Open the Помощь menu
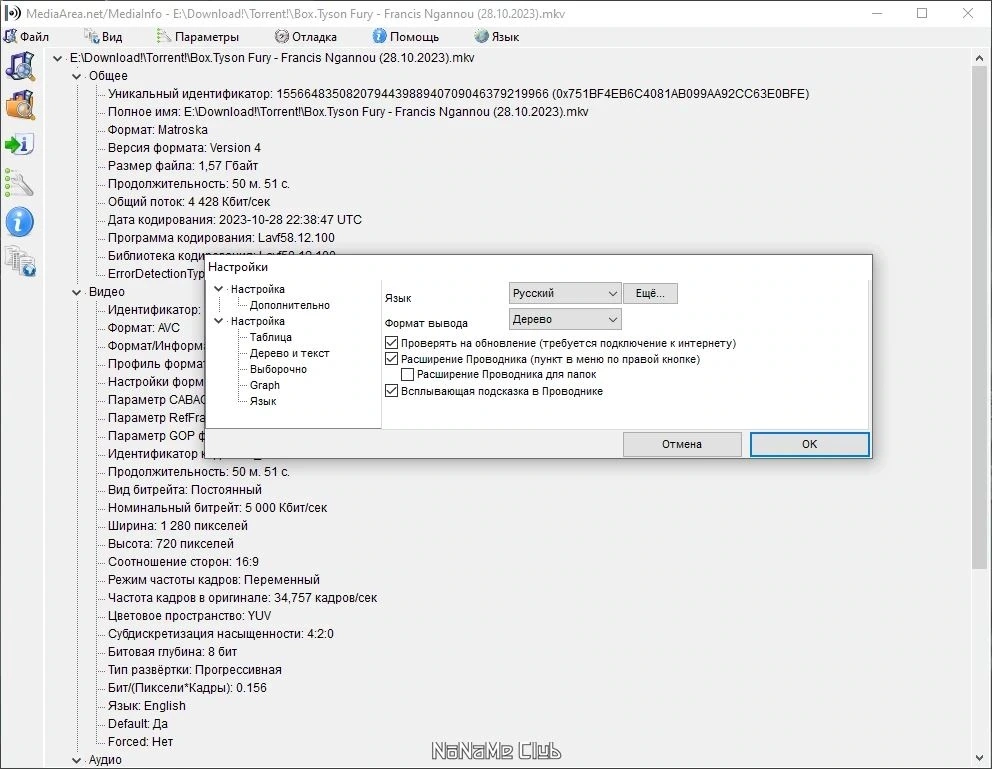 [406, 37]
